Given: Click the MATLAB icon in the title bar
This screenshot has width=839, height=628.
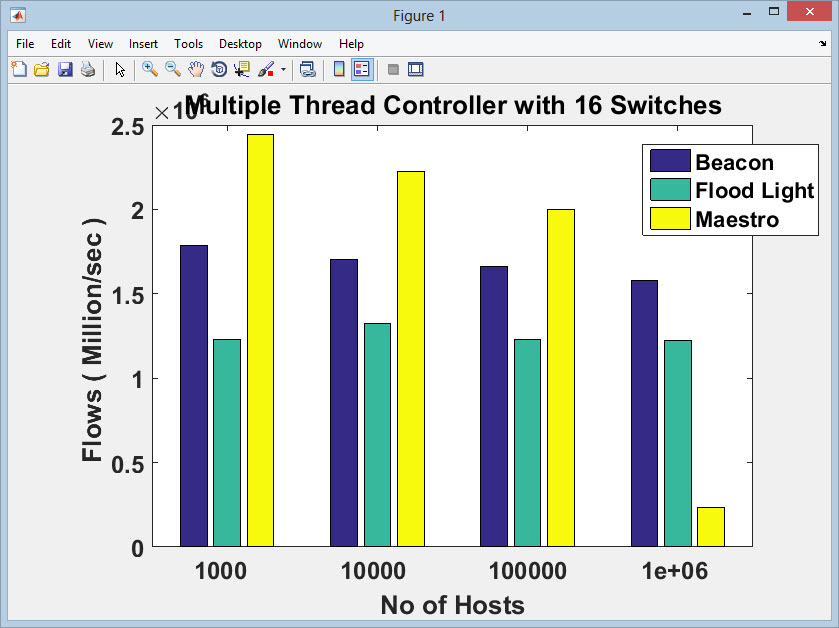Looking at the screenshot, I should click(x=18, y=16).
